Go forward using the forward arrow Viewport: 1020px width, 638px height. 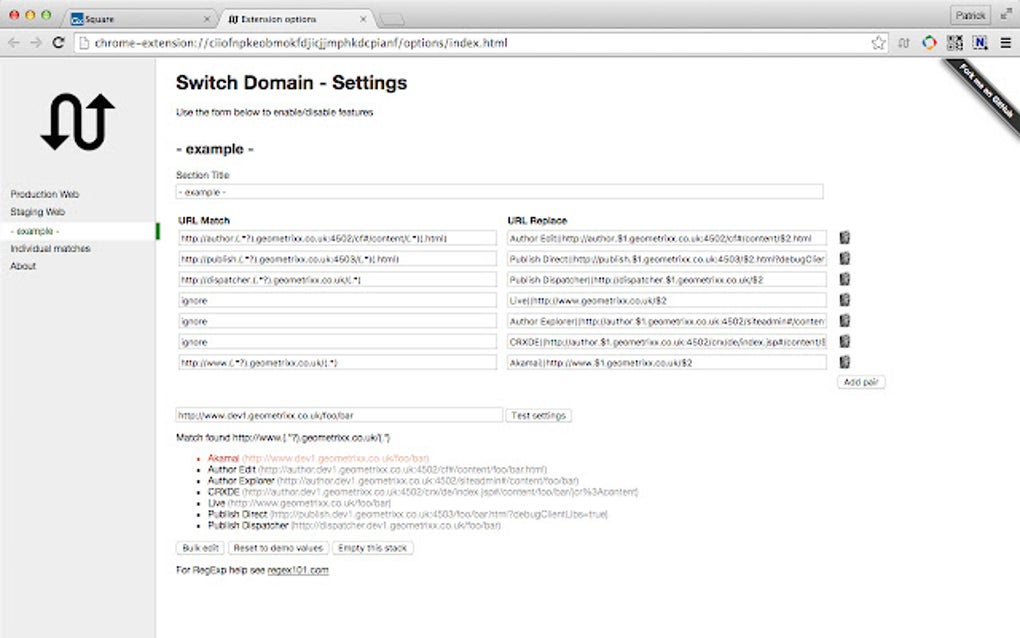pos(36,43)
